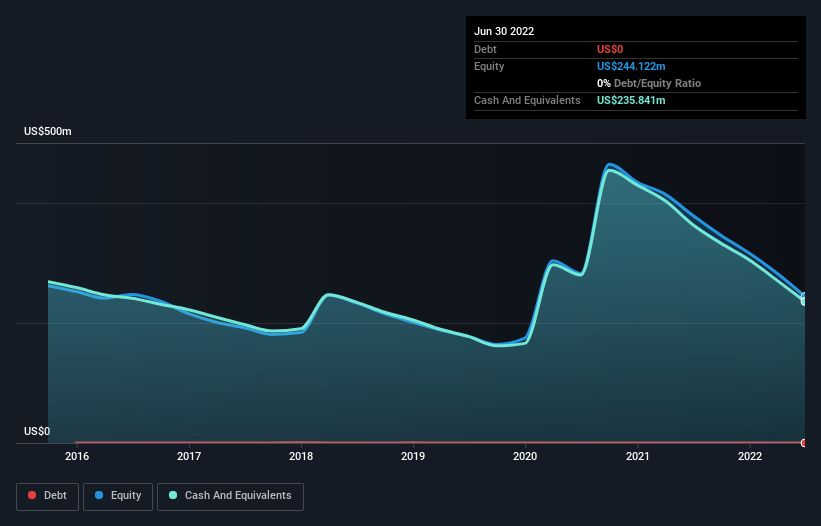The height and width of the screenshot is (526, 821).
Task: Toggle the Equity series legend button
Action: click(x=118, y=496)
